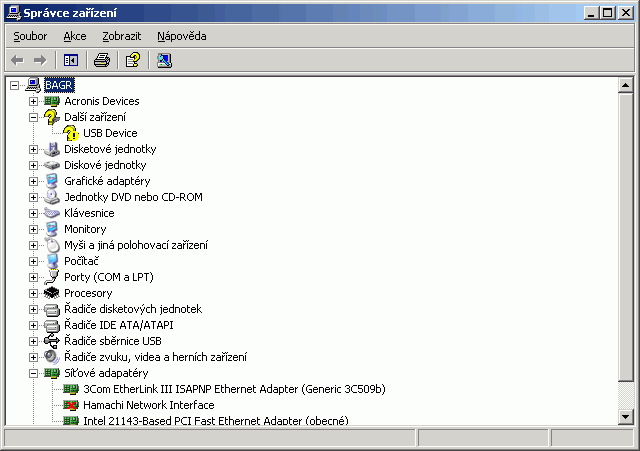Click the Forward arrow toolbar button
This screenshot has height=451, width=640.
(x=40, y=60)
